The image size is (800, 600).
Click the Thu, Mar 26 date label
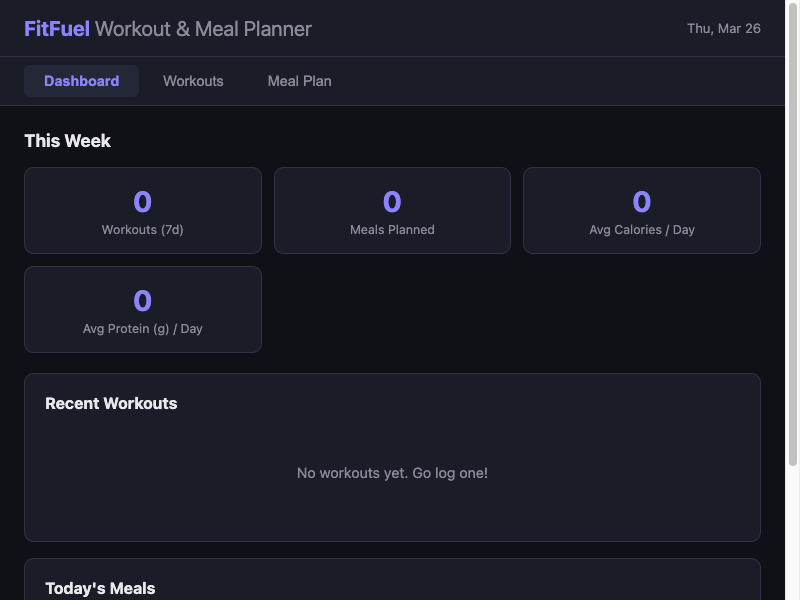(725, 29)
